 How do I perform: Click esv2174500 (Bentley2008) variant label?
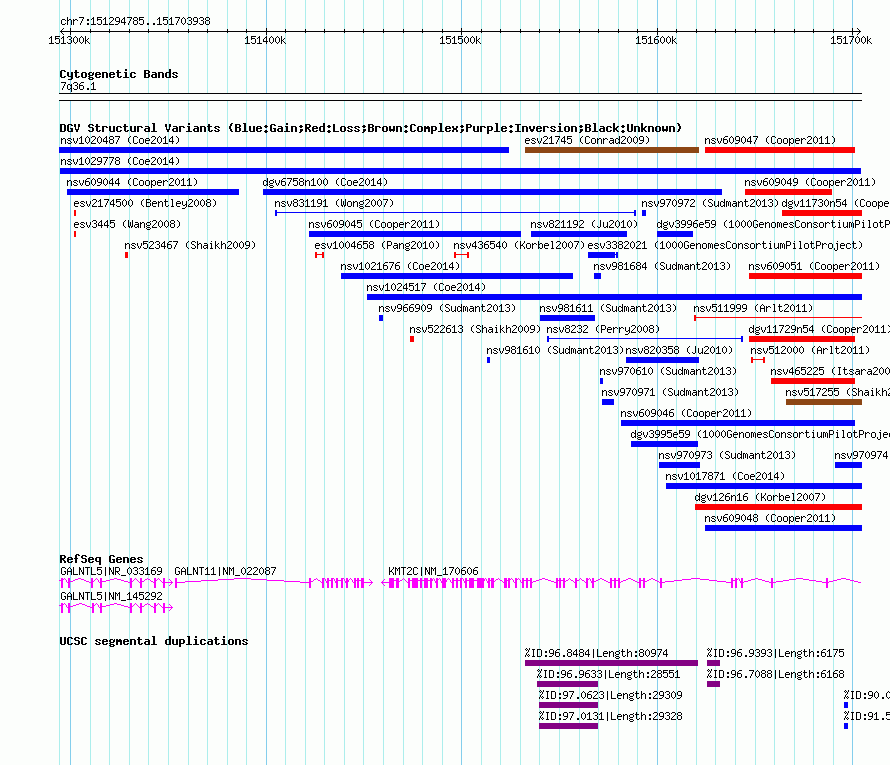tap(145, 203)
